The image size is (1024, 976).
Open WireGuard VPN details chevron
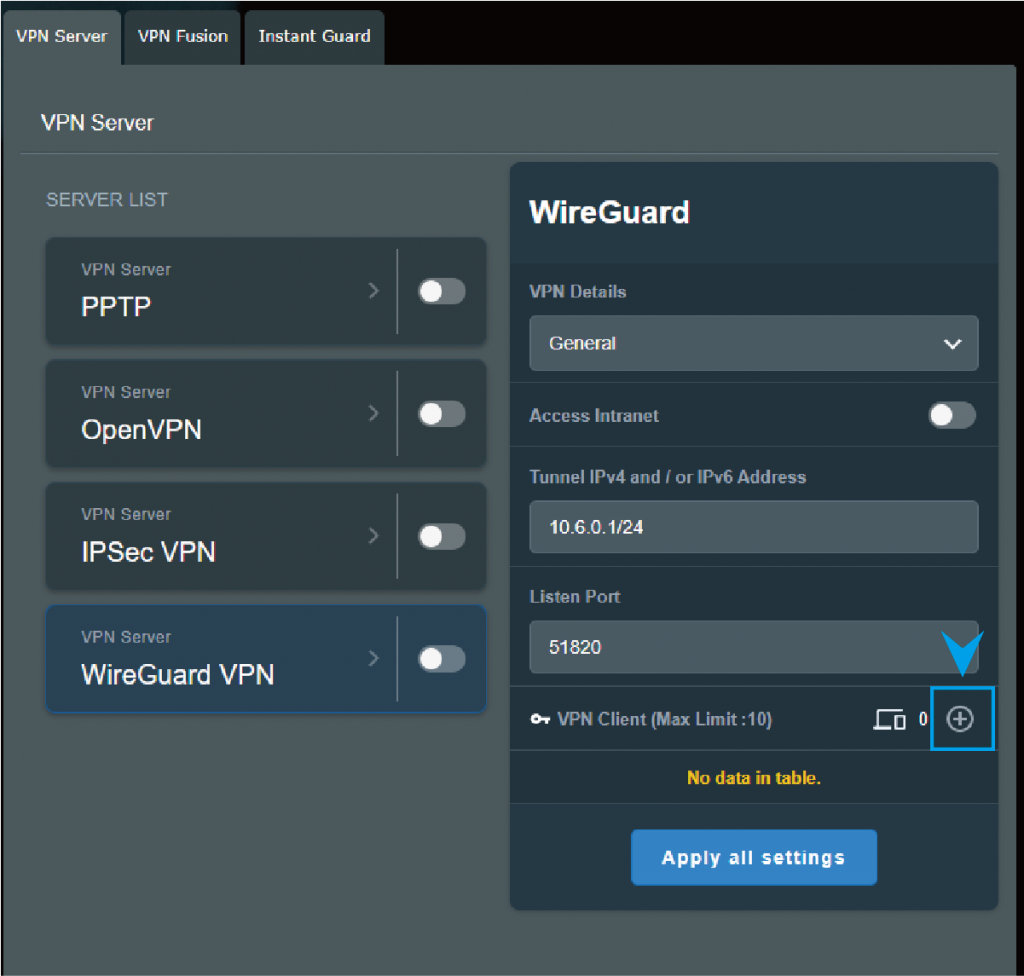coord(373,658)
